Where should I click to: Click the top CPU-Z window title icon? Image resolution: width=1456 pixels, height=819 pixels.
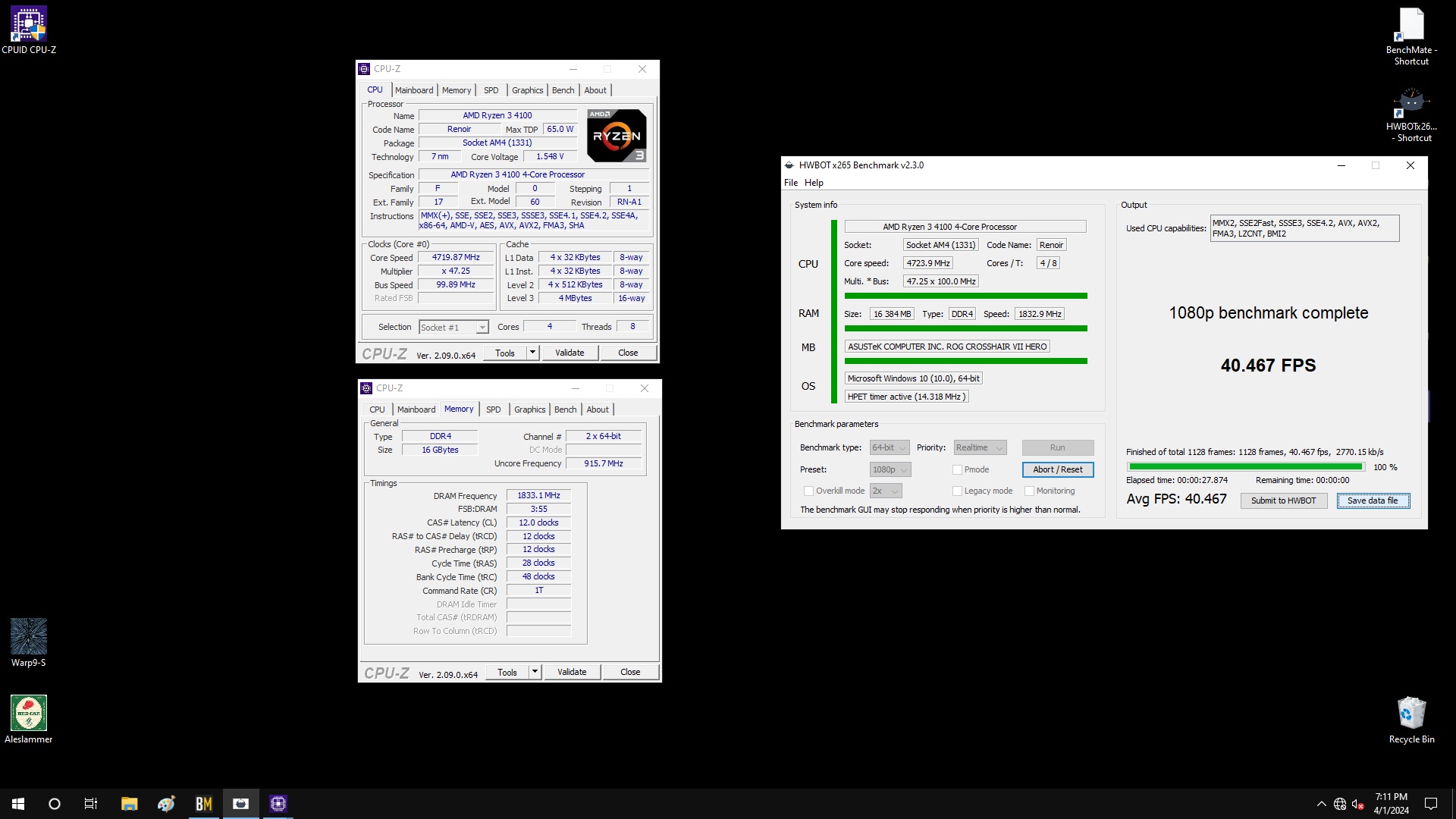pos(365,69)
